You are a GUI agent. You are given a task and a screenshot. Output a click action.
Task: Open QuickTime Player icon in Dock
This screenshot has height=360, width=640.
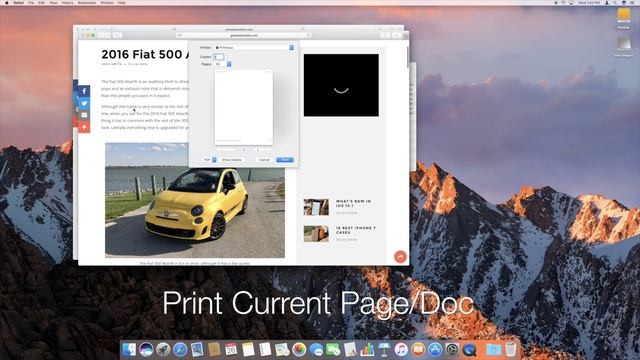click(469, 350)
